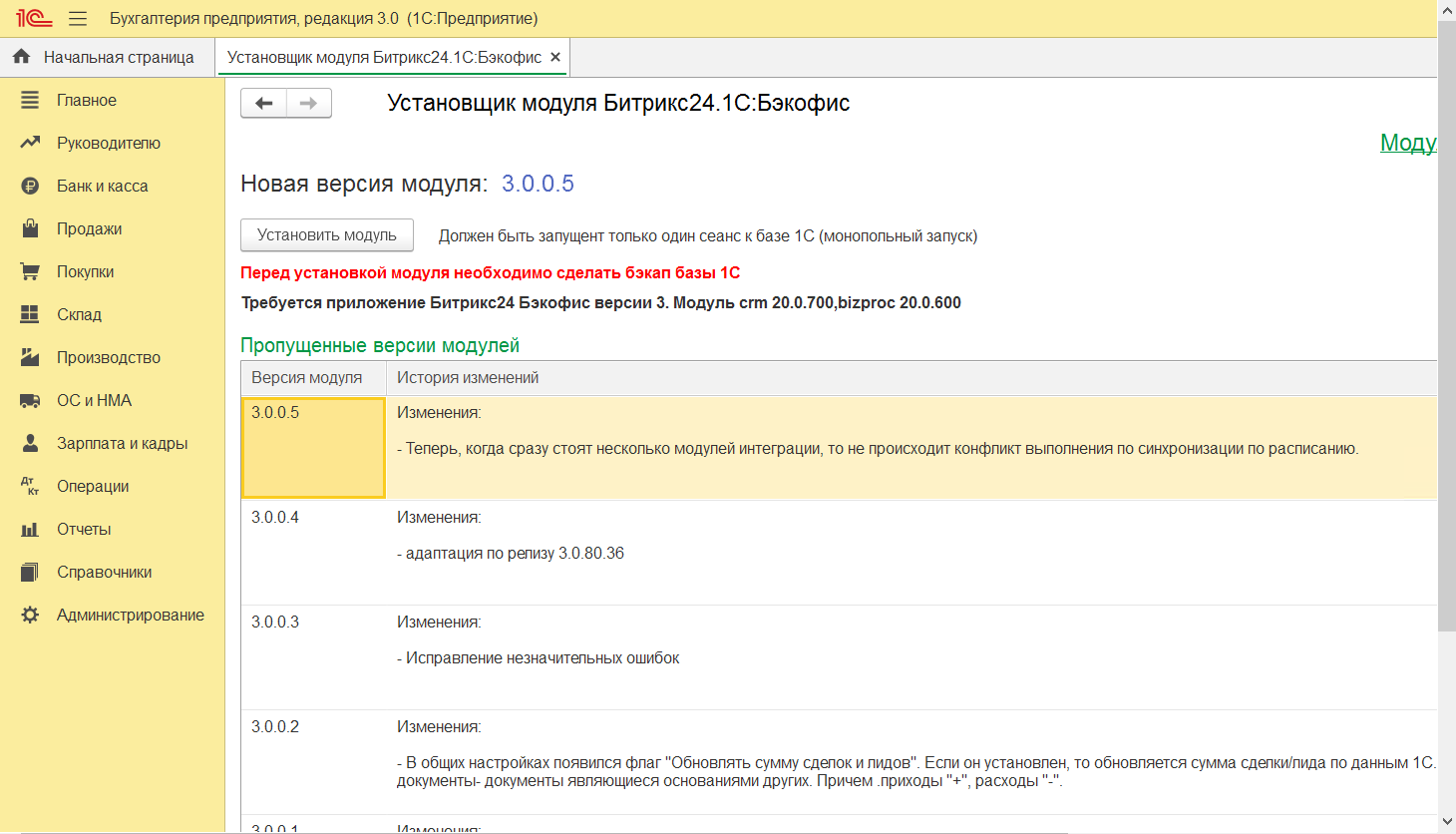Click the Администрирование gear icon
The image size is (1456, 834).
click(30, 615)
